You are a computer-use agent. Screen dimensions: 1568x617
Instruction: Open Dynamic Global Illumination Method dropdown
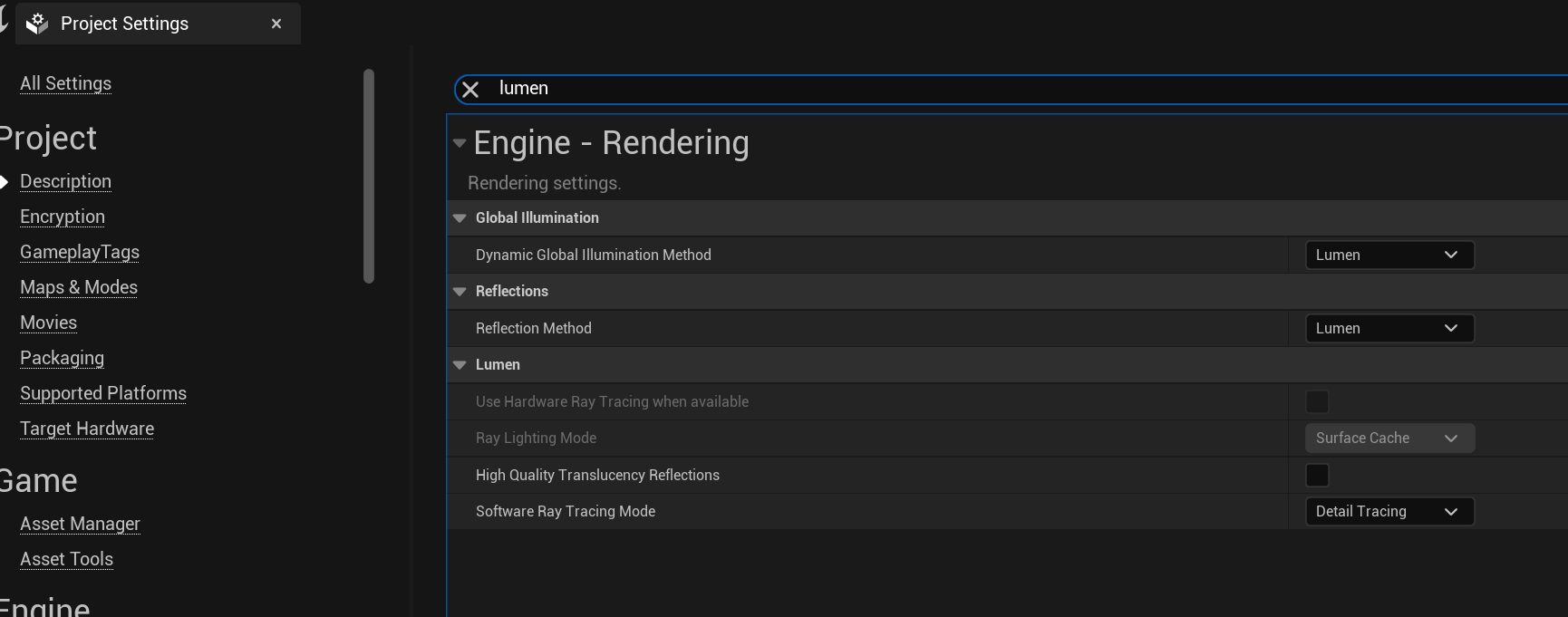click(x=1389, y=255)
